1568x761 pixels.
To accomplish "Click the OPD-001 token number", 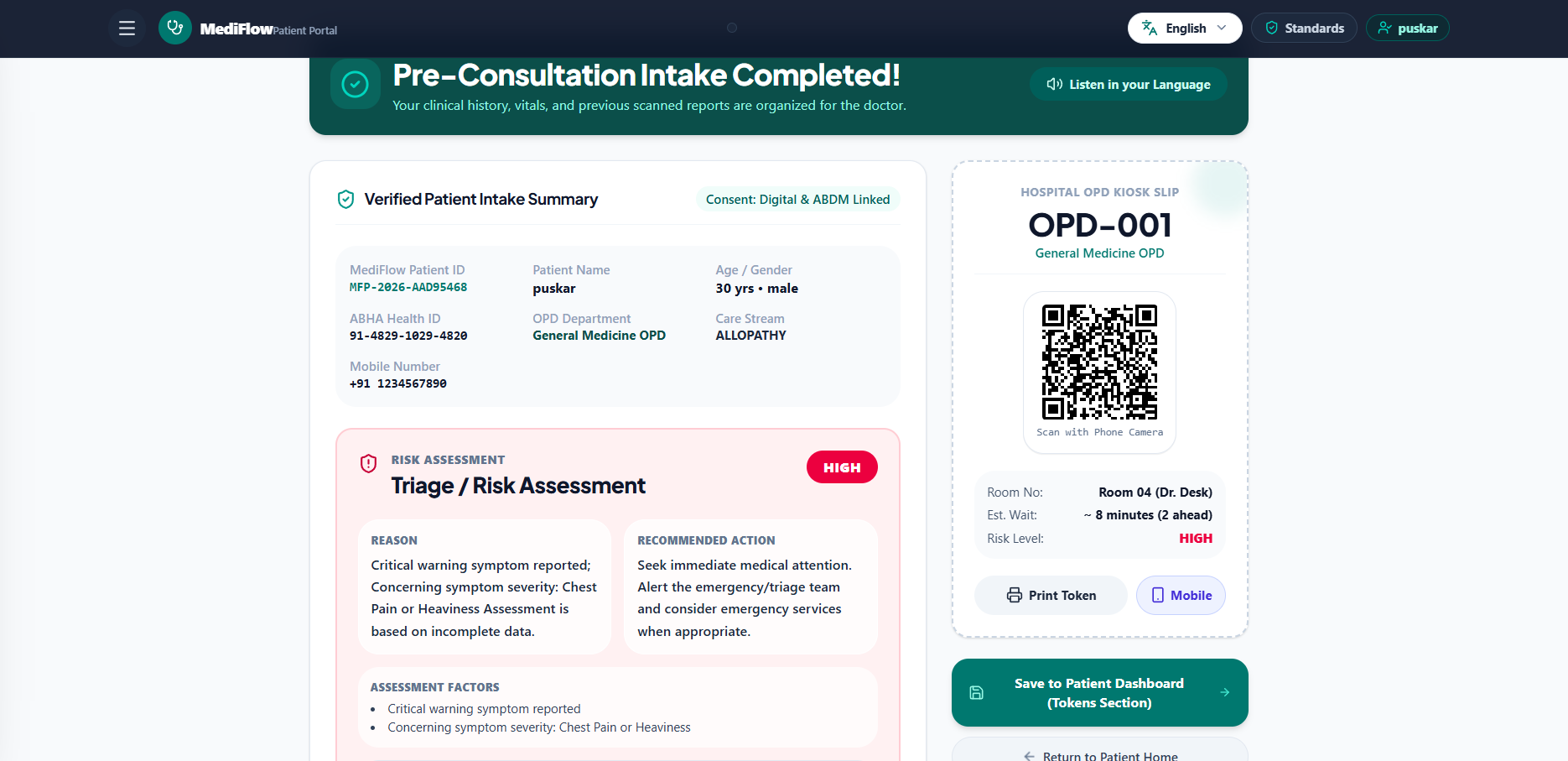I will (x=1100, y=225).
